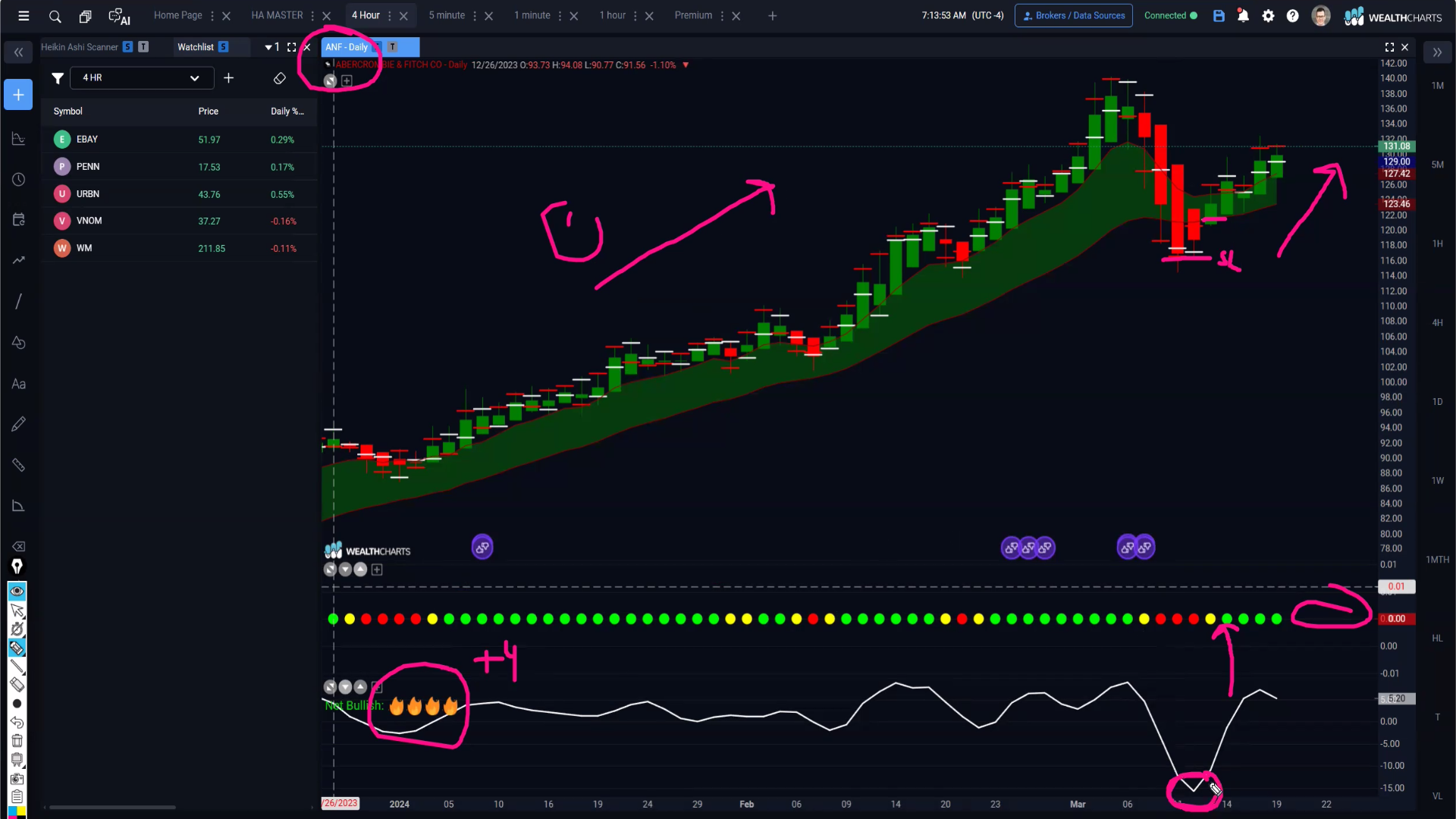Toggle annotation visibility eye icon
The width and height of the screenshot is (1456, 819).
[17, 591]
